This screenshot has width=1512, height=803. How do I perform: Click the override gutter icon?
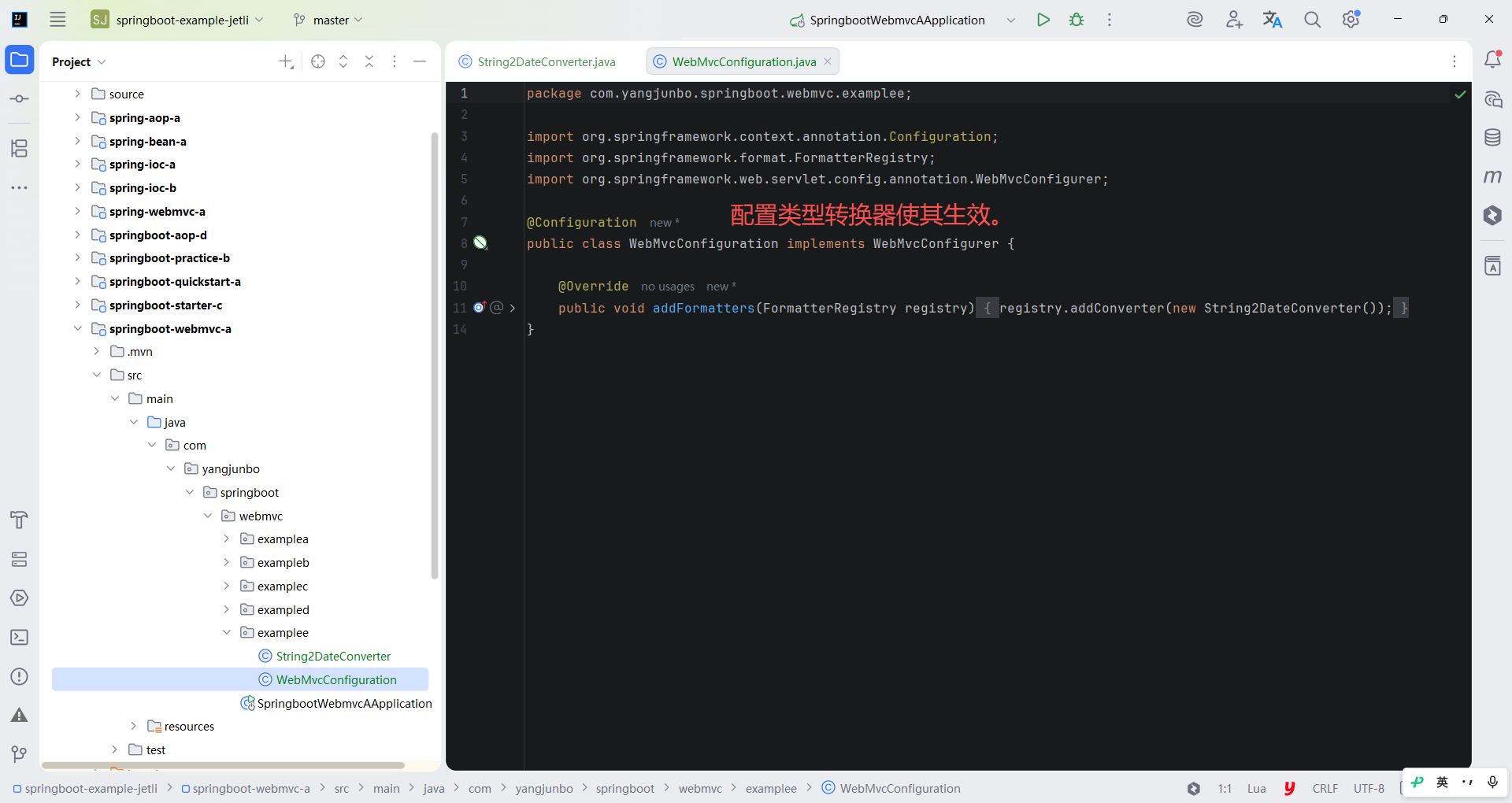[x=480, y=308]
